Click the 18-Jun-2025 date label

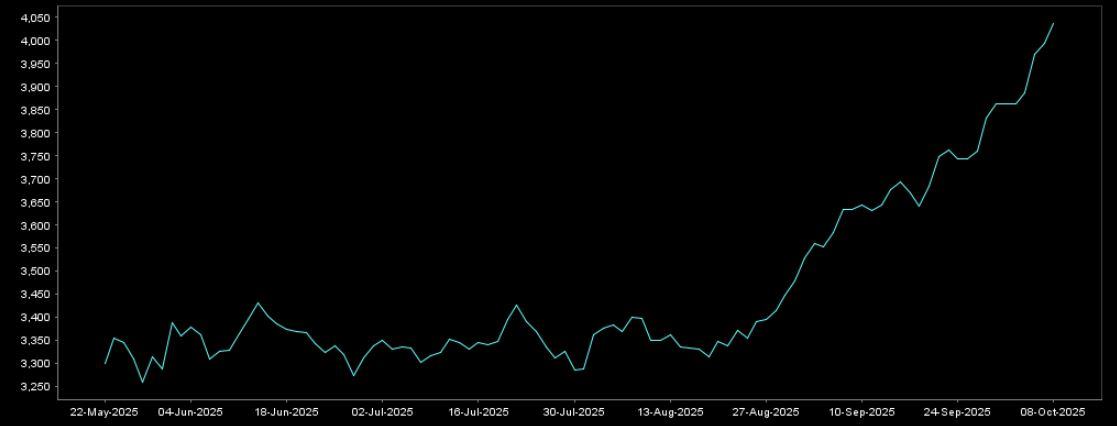[286, 412]
